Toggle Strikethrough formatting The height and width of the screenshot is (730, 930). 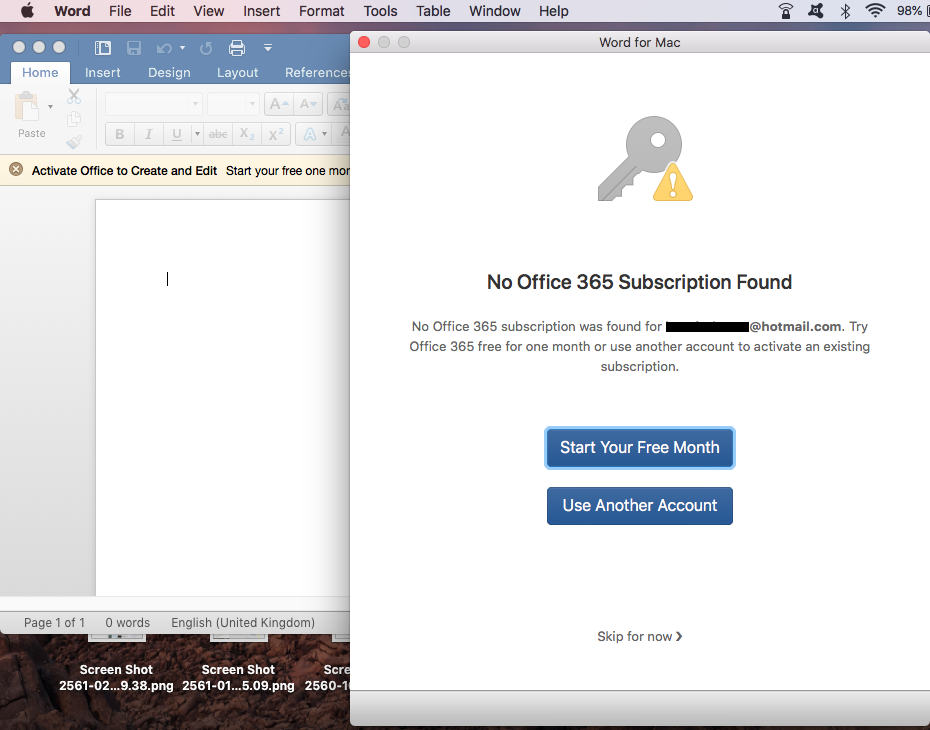click(x=218, y=134)
